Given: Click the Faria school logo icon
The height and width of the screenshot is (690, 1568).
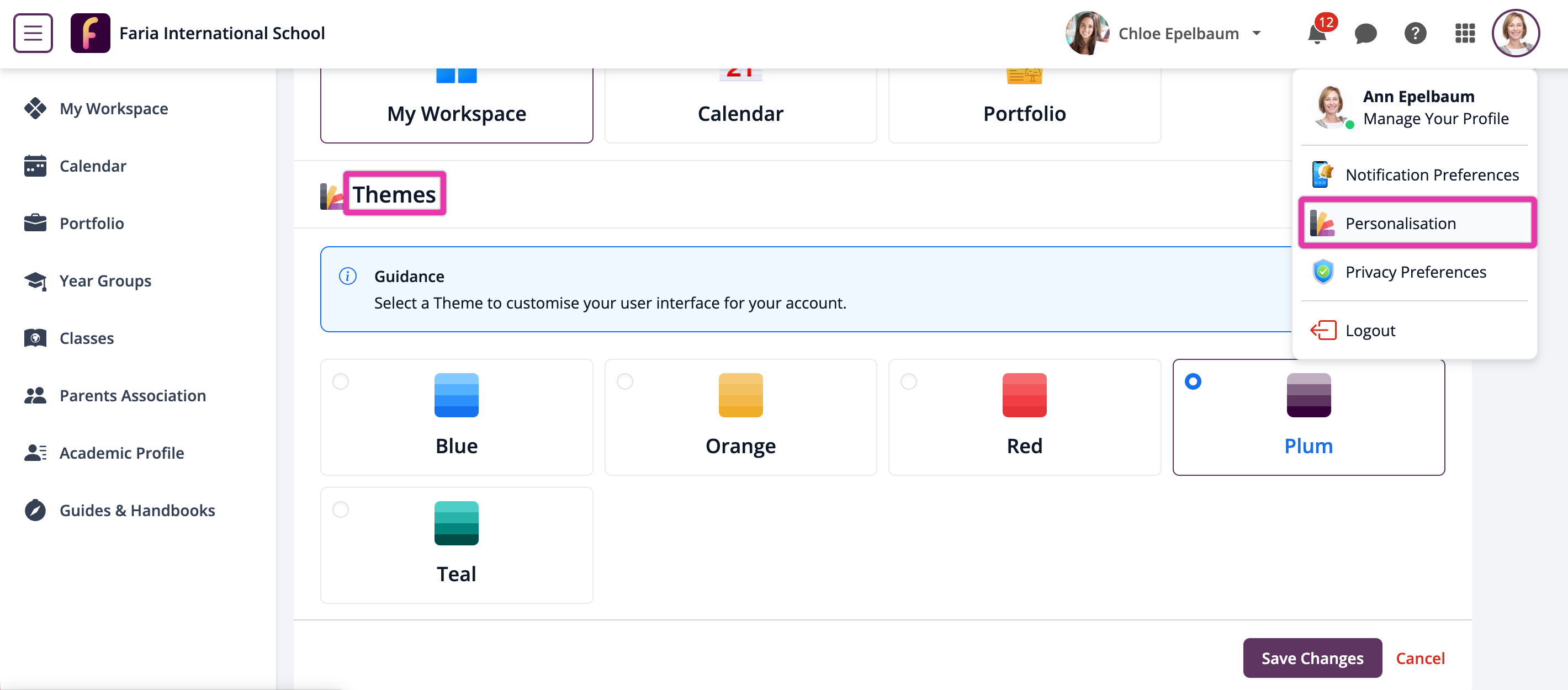Looking at the screenshot, I should pyautogui.click(x=90, y=33).
